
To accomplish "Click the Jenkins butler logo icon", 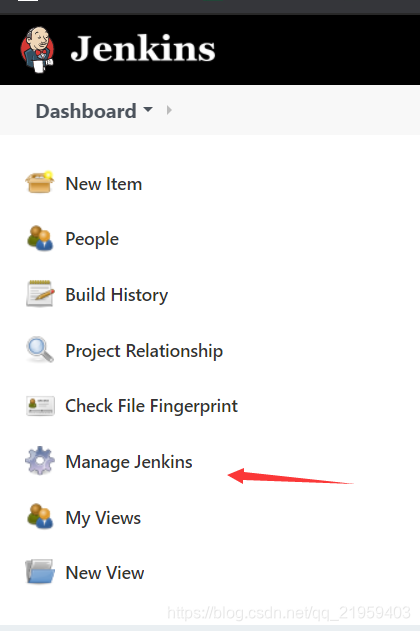I will point(37,50).
